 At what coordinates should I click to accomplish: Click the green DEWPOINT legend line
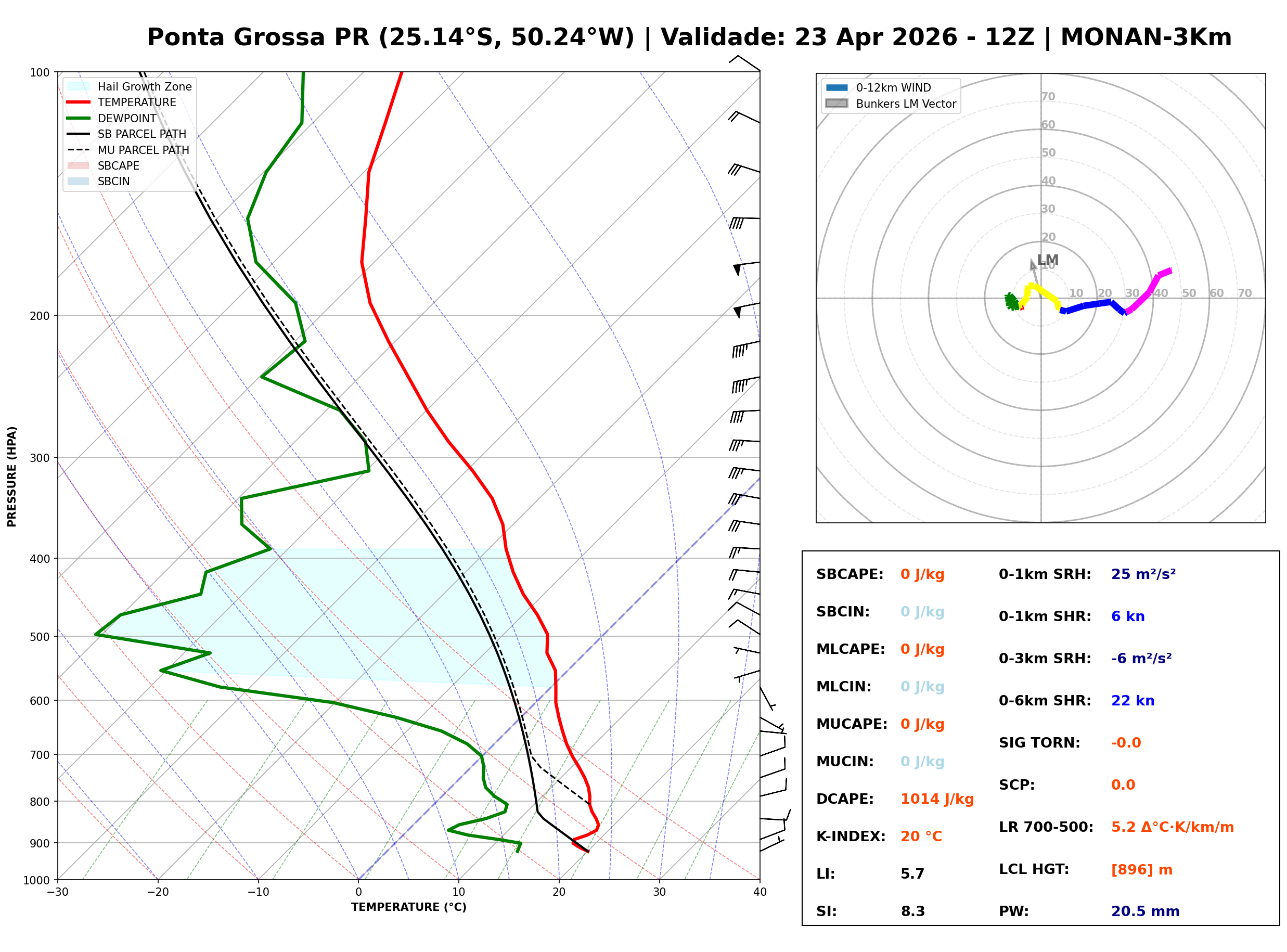click(x=79, y=118)
